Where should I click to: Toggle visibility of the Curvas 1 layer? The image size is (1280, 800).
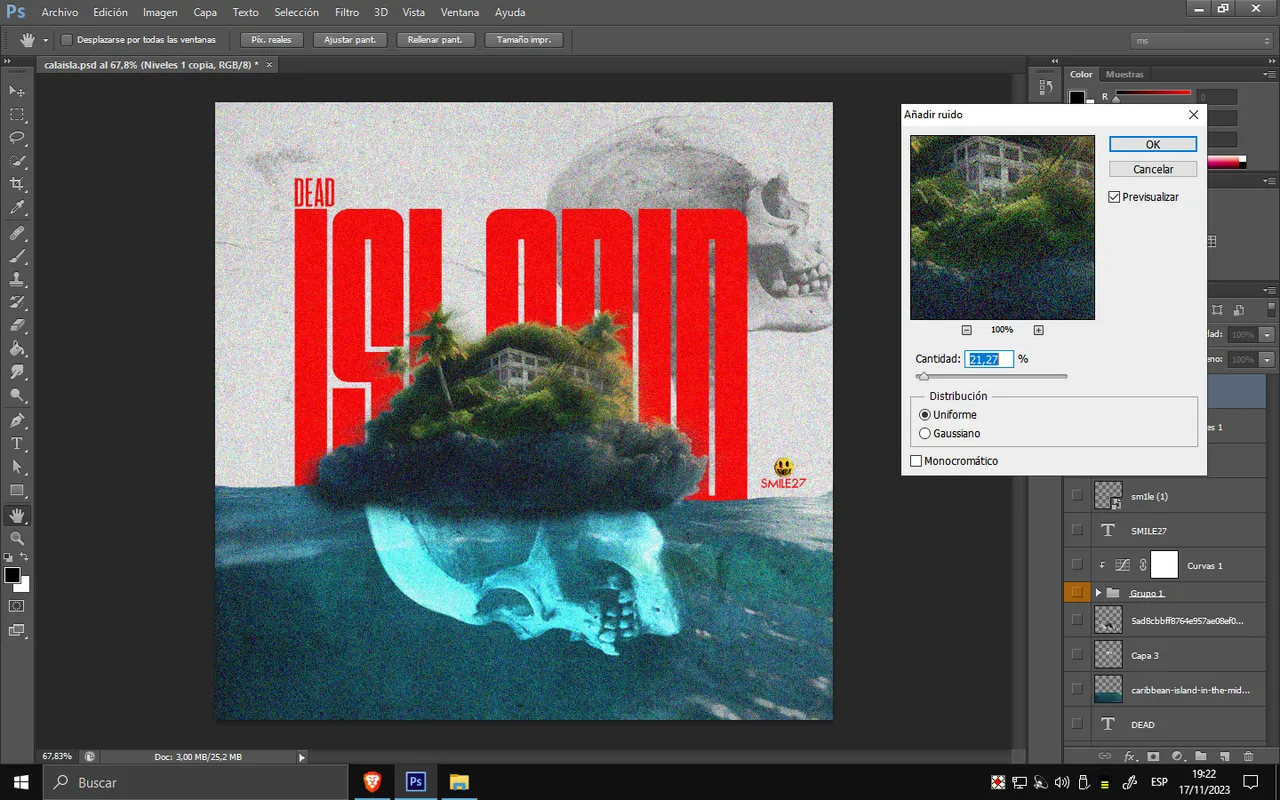(x=1077, y=565)
